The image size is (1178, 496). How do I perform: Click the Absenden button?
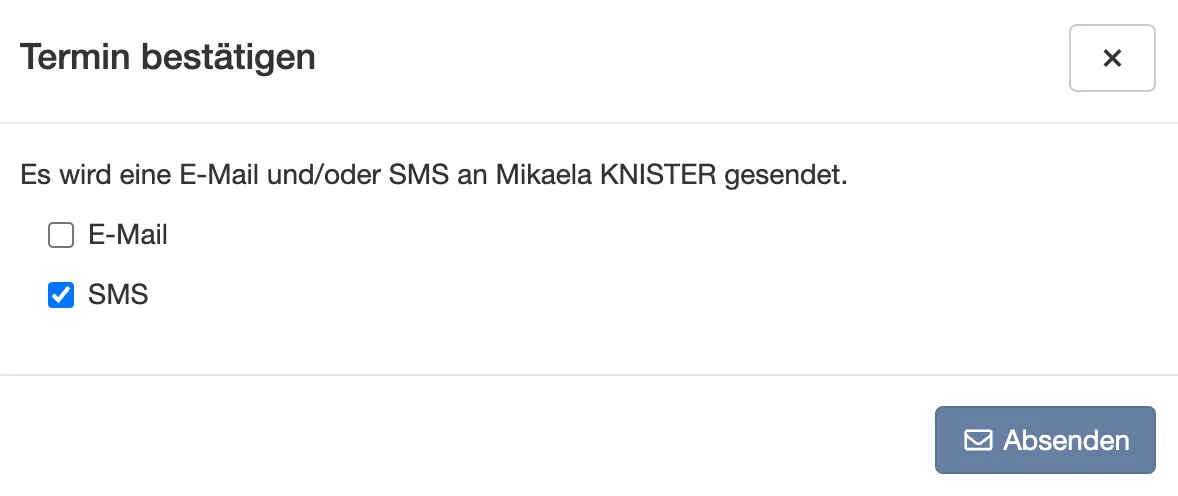1045,440
